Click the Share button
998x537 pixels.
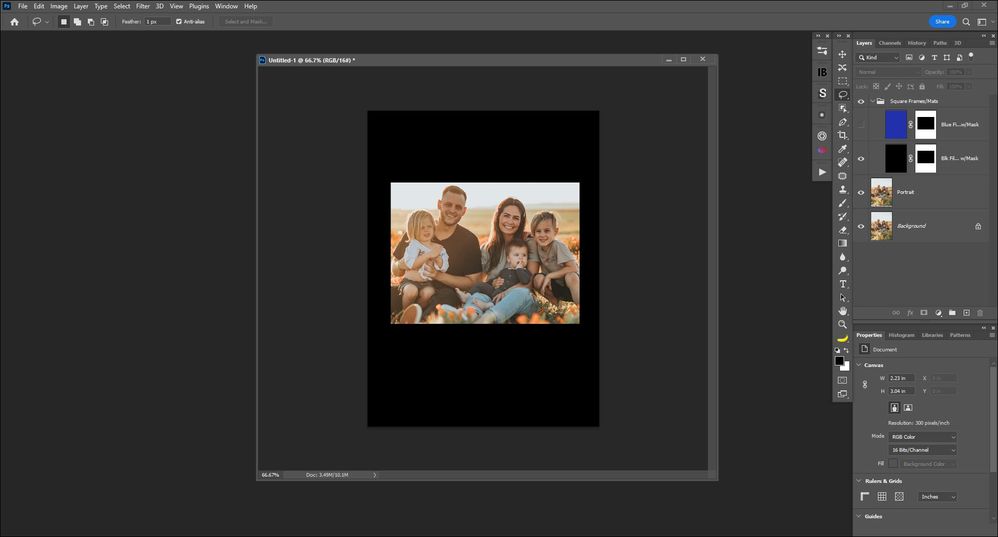coord(942,22)
